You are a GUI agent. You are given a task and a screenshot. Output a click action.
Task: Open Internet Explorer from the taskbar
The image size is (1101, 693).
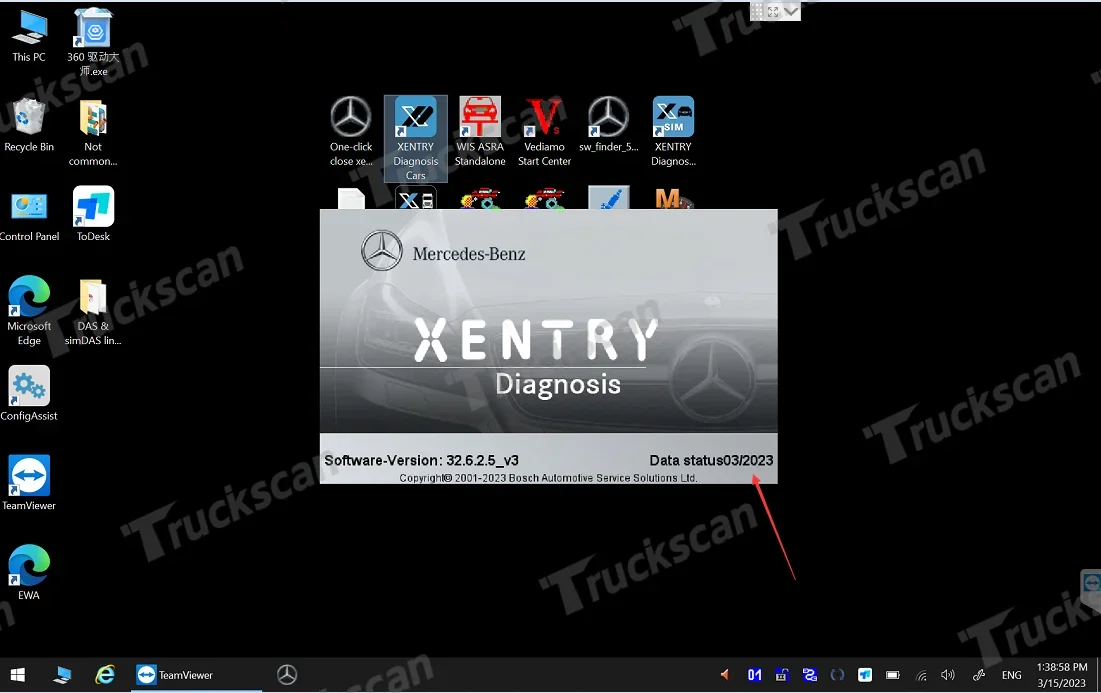(105, 675)
